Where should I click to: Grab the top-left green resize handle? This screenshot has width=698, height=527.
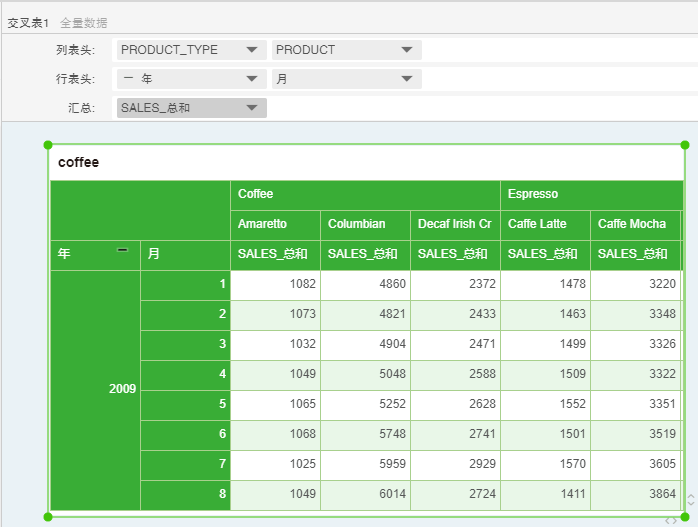click(x=48, y=145)
